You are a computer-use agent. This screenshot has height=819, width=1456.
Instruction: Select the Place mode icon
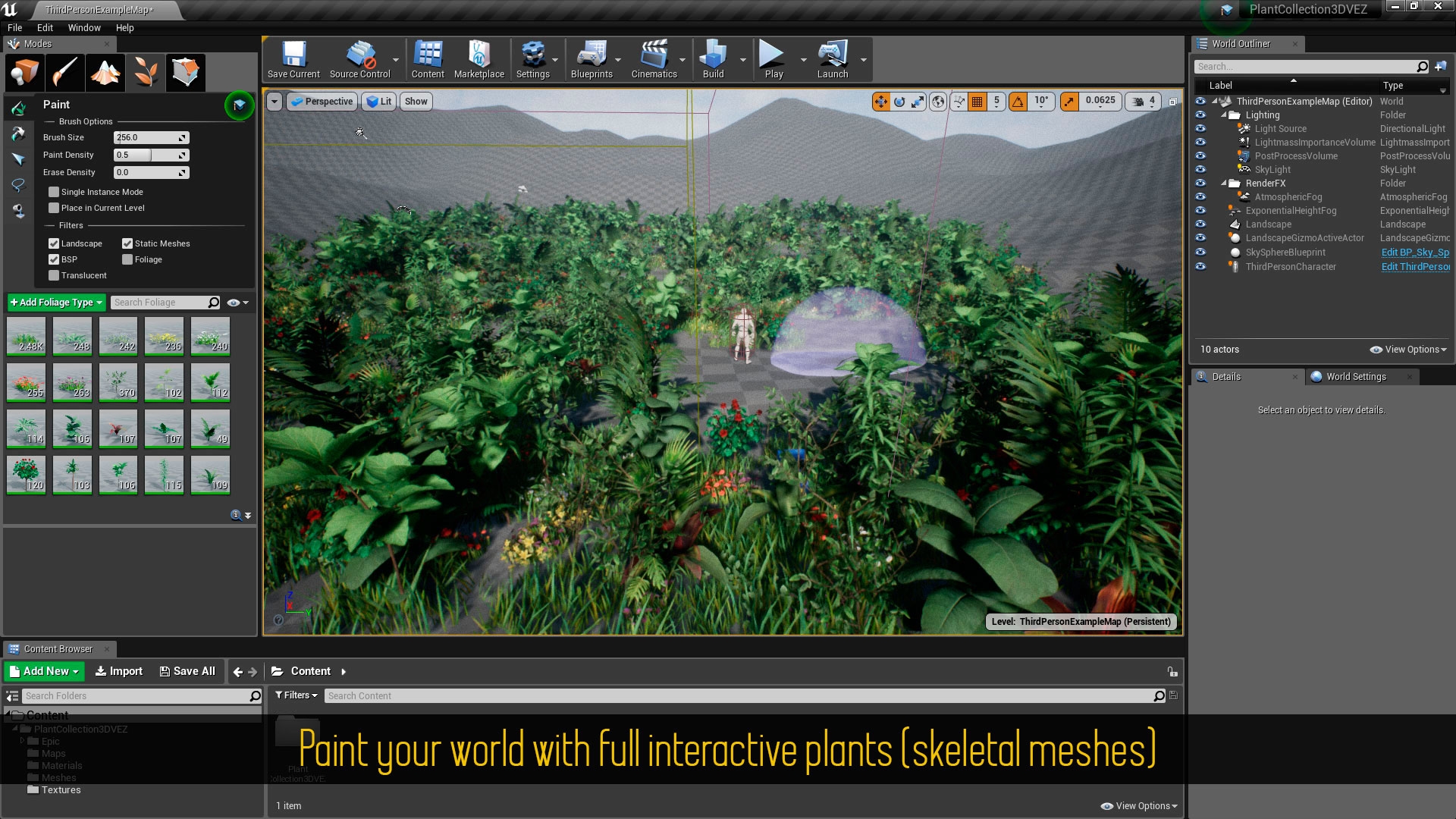coord(24,73)
